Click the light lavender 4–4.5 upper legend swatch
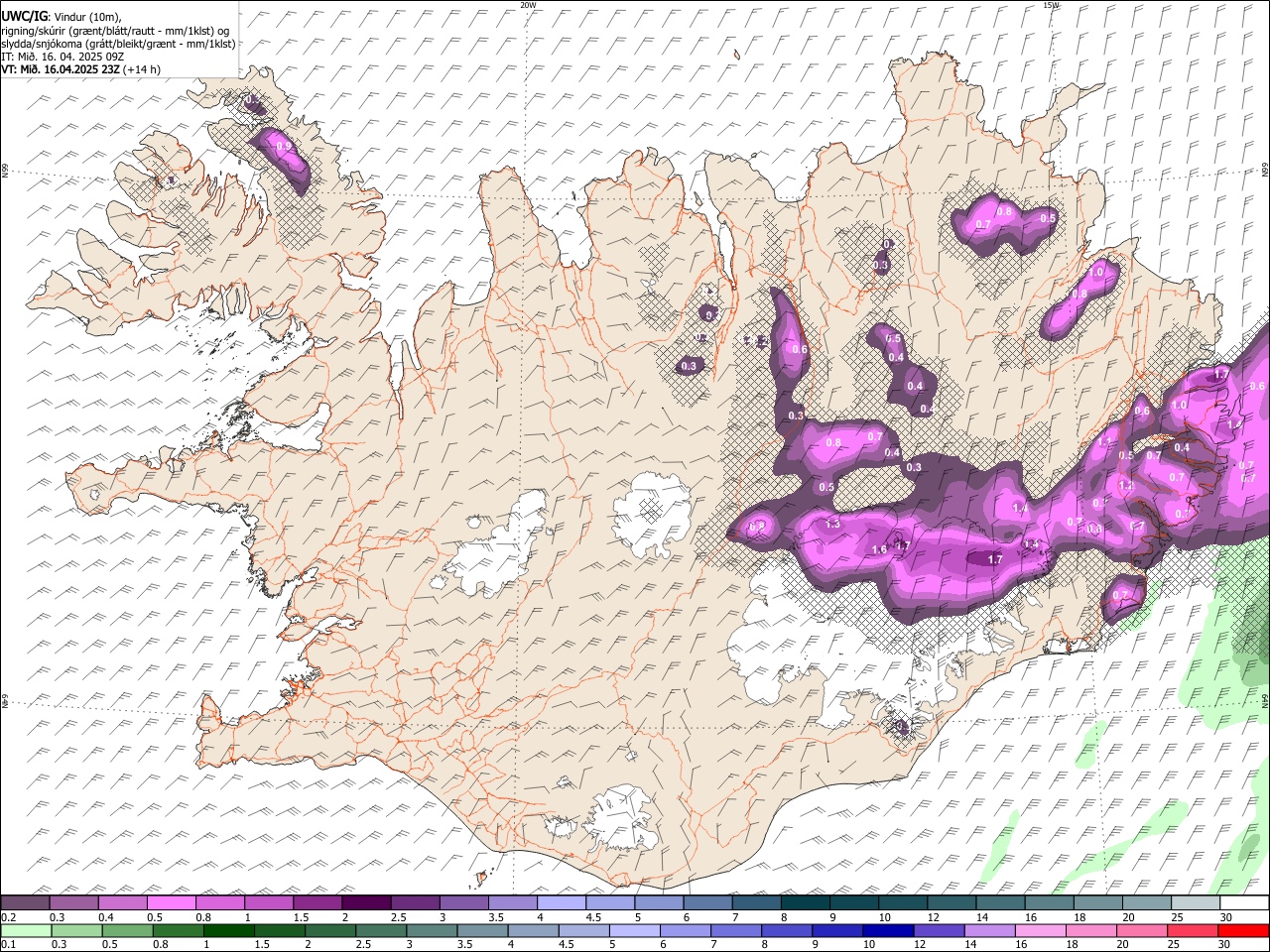 [x=562, y=903]
